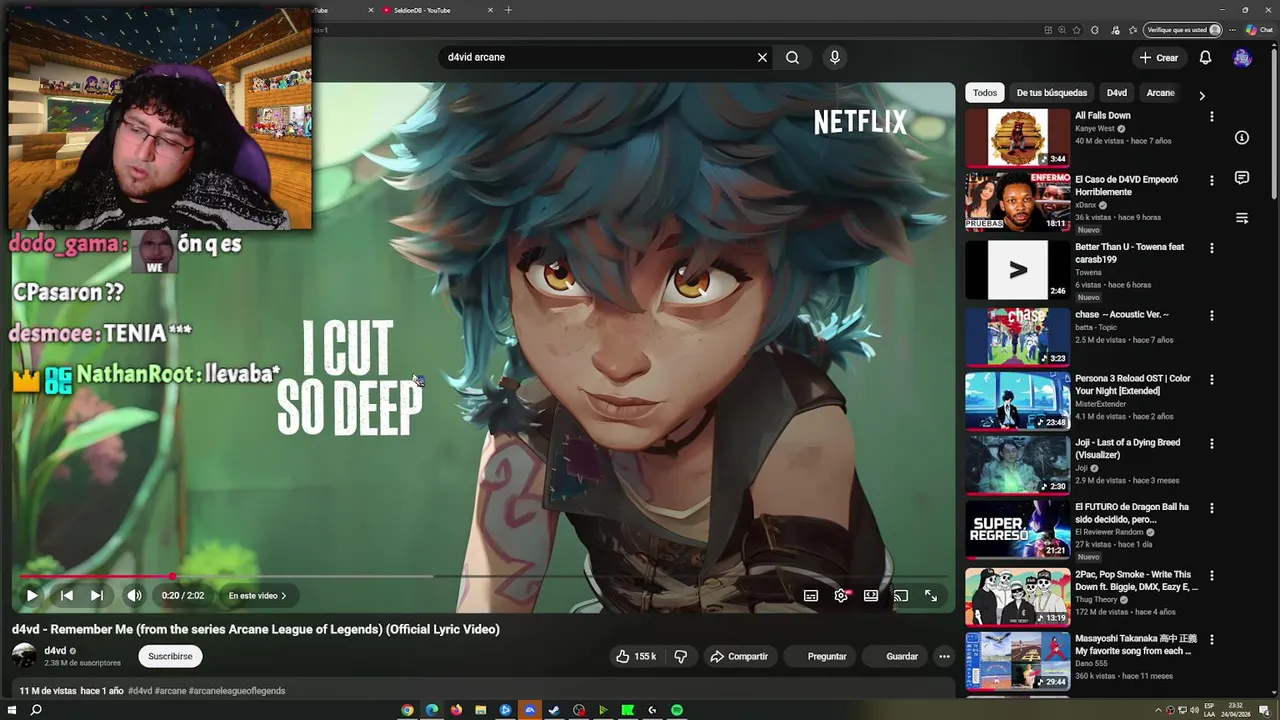Open Windows search magnifier on taskbar
Screen dimensions: 1280x720
click(36, 710)
